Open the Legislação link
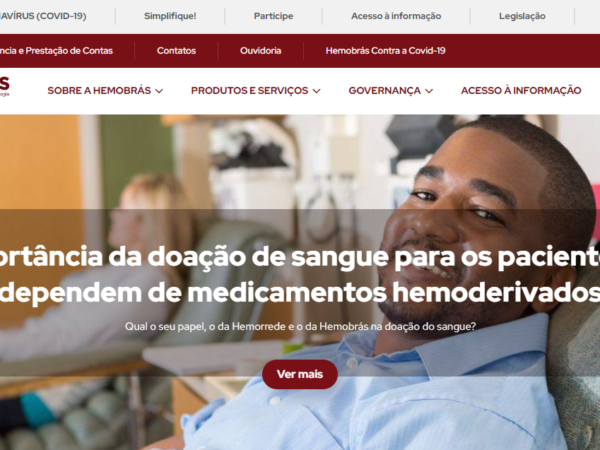600x450 pixels. (522, 16)
